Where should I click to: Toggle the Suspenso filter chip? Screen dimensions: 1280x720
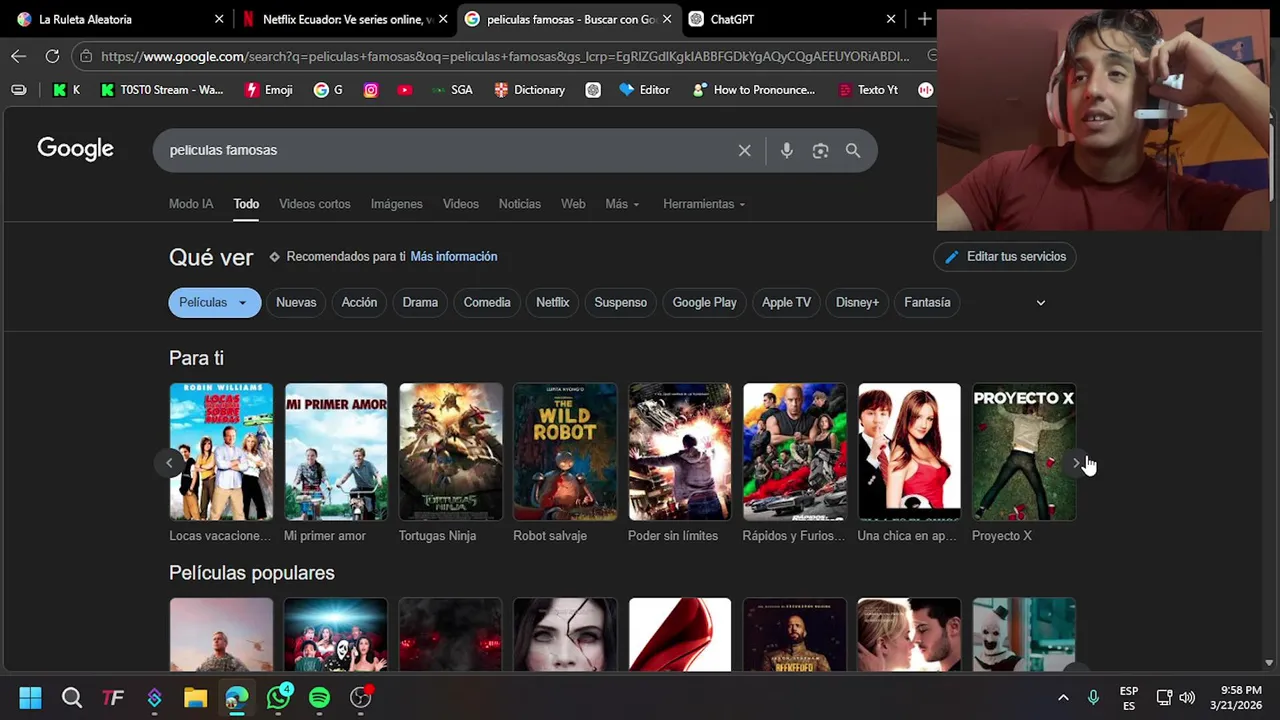pyautogui.click(x=620, y=302)
